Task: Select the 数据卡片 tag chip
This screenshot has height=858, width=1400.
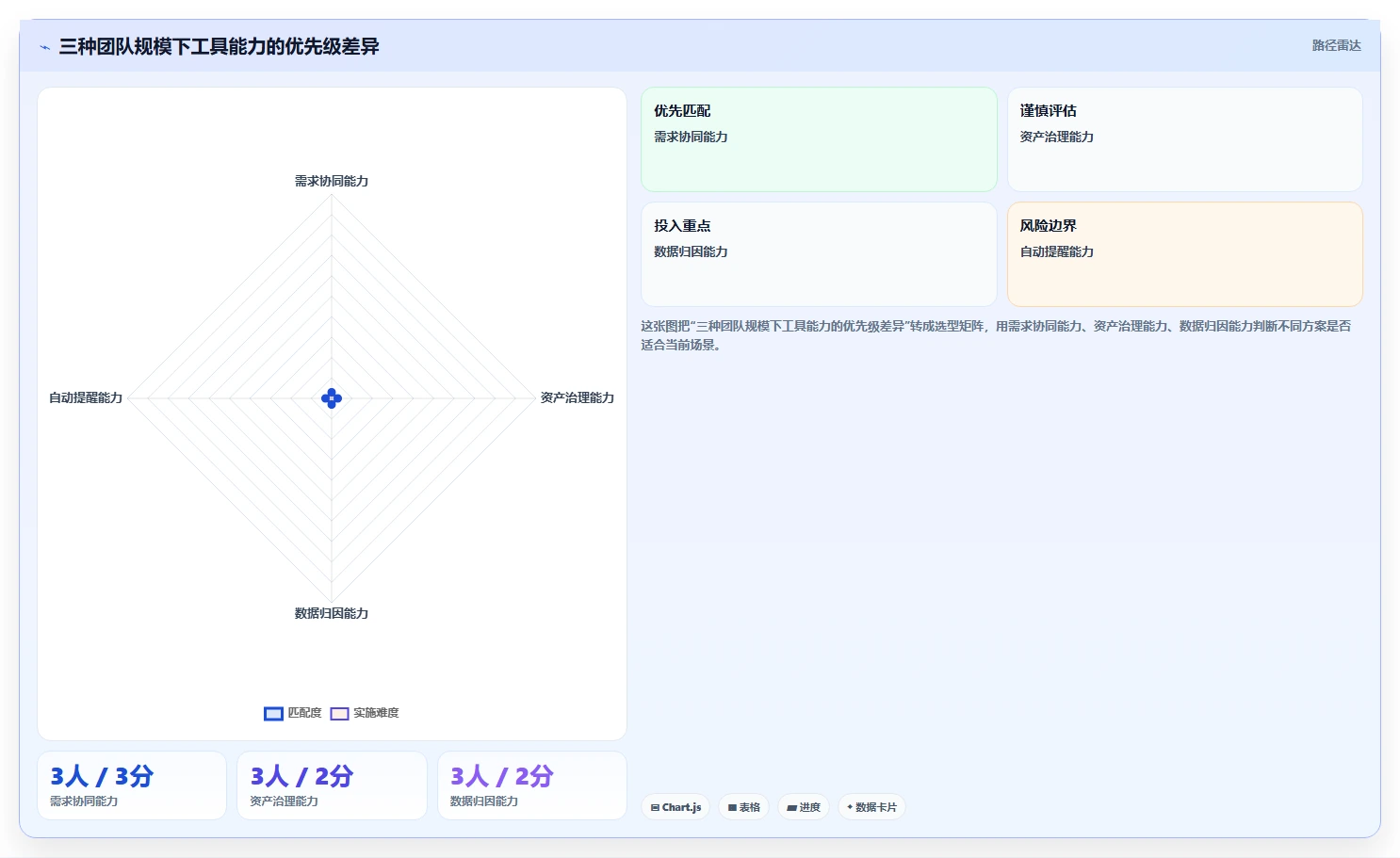Action: [871, 807]
